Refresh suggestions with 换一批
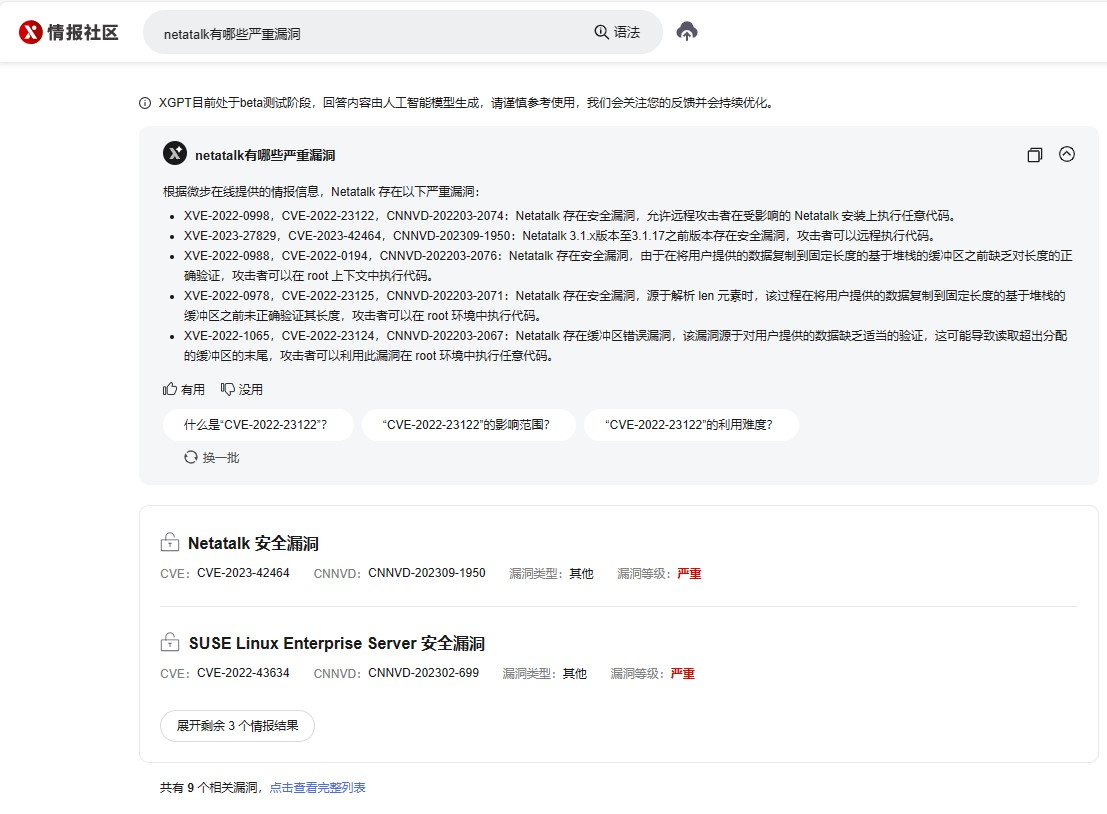Image resolution: width=1107 pixels, height=814 pixels. [212, 457]
